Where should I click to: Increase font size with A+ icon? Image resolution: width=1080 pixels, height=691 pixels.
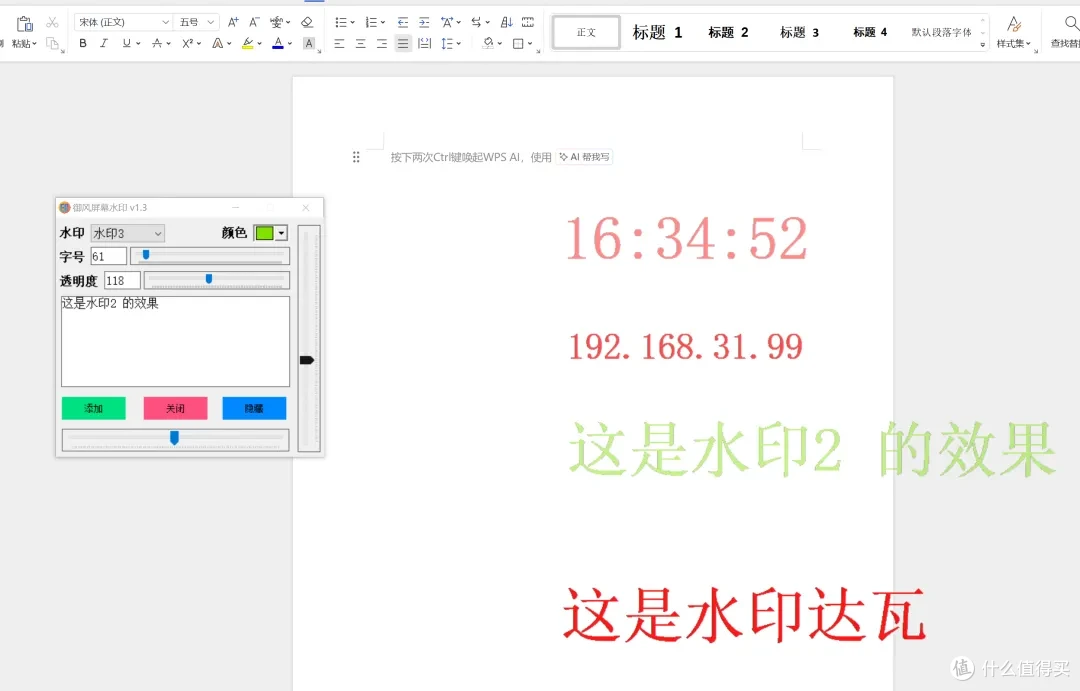(233, 22)
